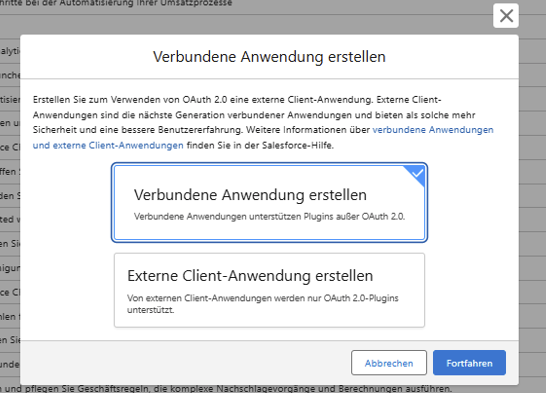The image size is (546, 393).
Task: Click the dialog heading 'Verbundene Anwendung erstellen'
Action: click(x=269, y=57)
